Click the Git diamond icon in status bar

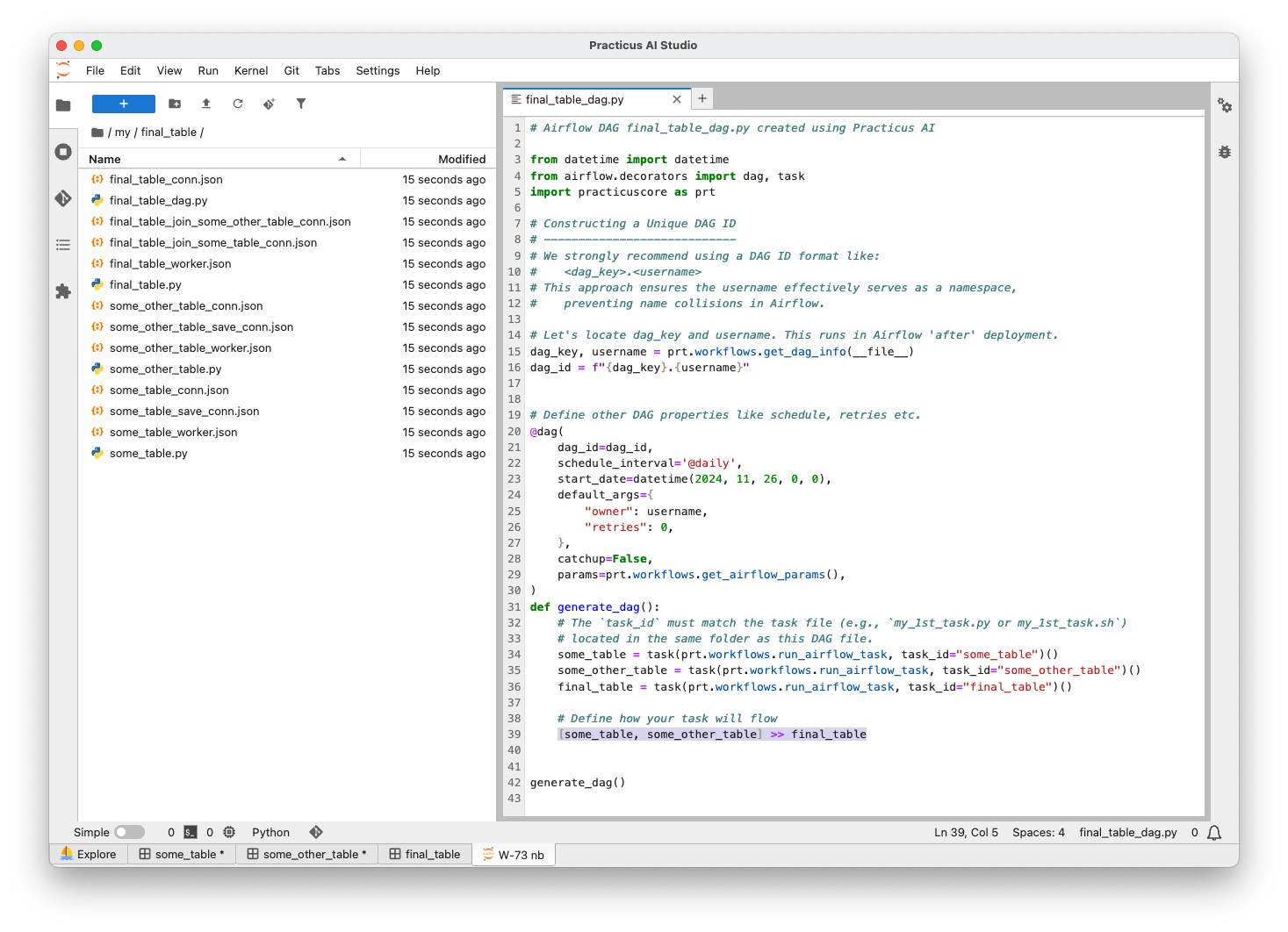point(316,832)
